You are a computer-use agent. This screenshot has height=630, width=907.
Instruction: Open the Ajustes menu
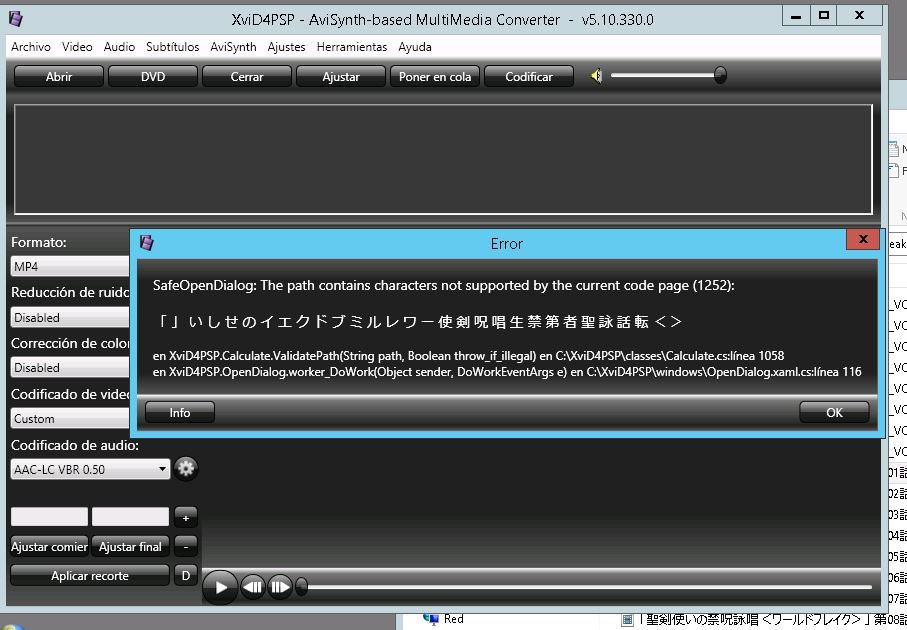286,47
